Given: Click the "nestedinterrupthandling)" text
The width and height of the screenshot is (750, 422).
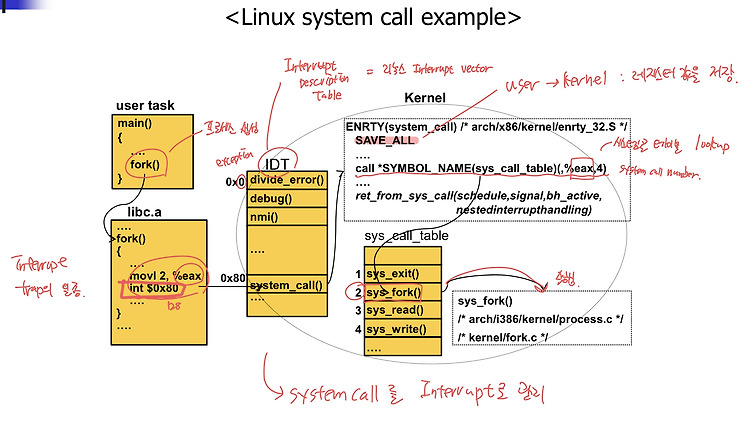Looking at the screenshot, I should click(x=524, y=210).
